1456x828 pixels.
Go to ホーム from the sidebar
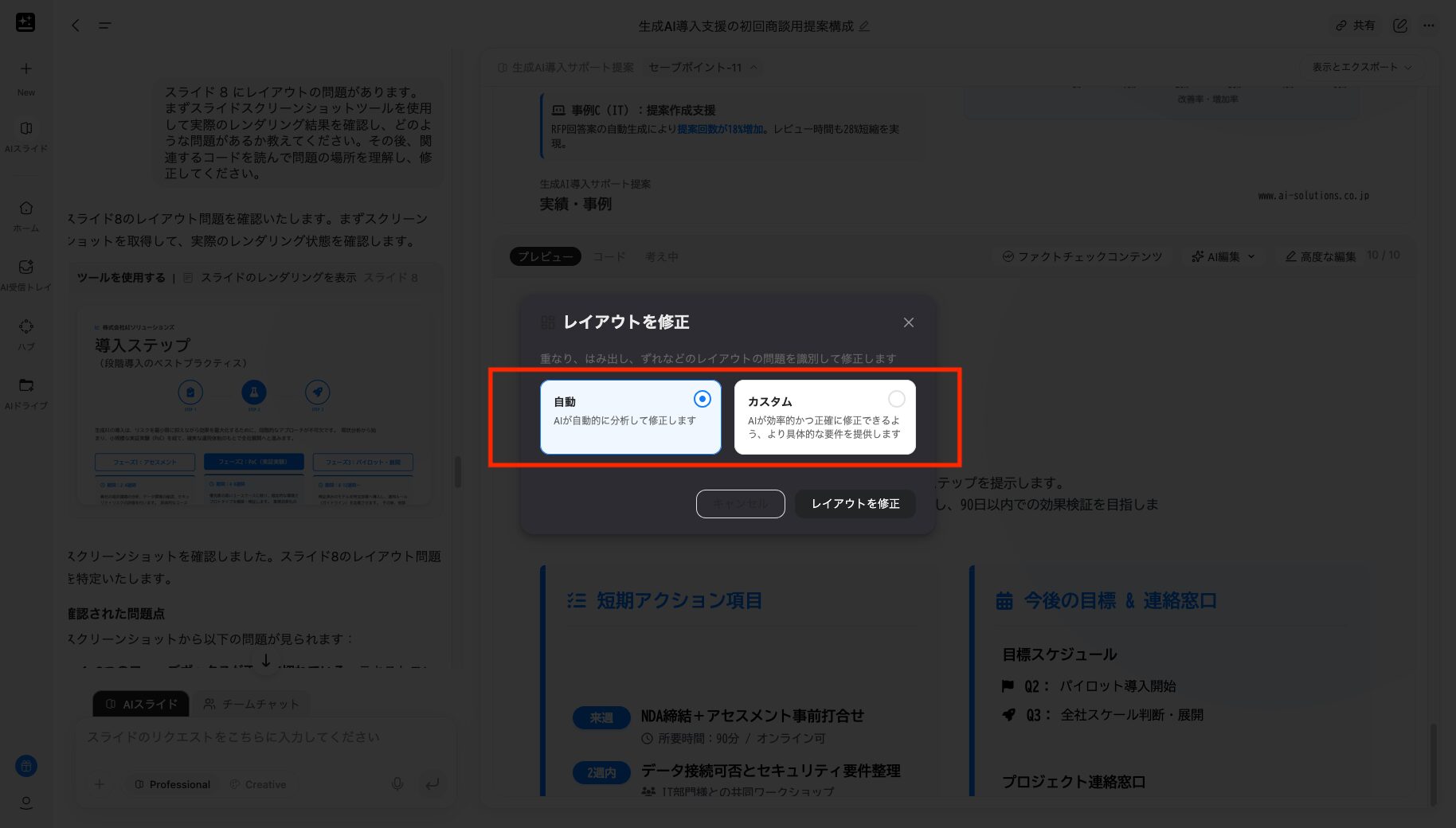26,215
